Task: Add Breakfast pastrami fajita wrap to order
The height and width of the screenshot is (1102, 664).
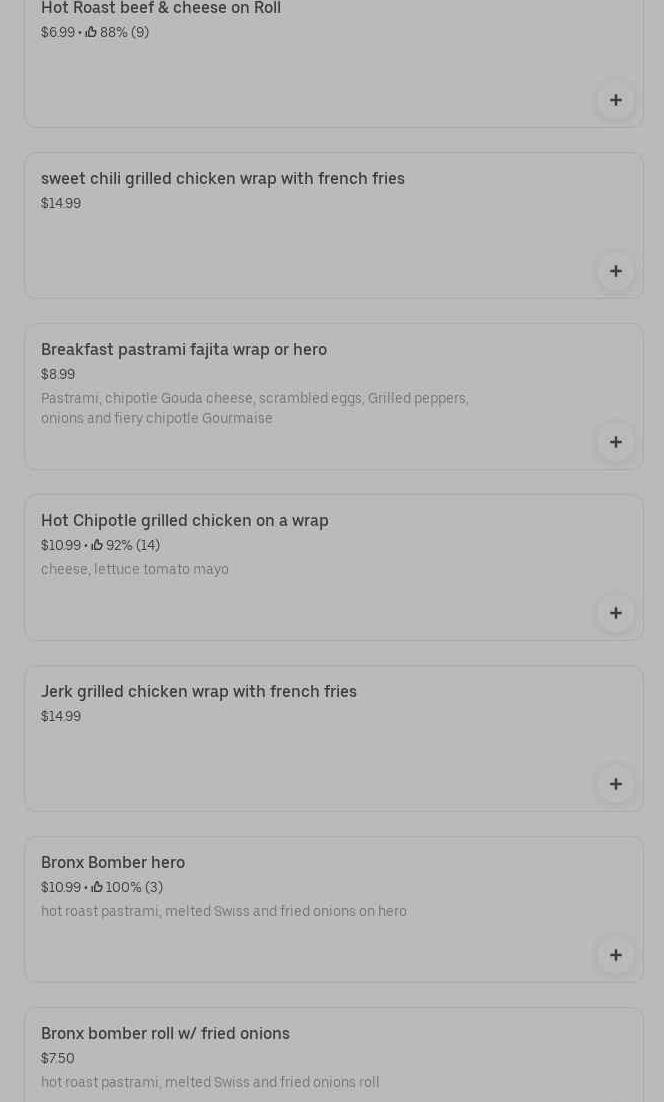Action: click(x=615, y=442)
